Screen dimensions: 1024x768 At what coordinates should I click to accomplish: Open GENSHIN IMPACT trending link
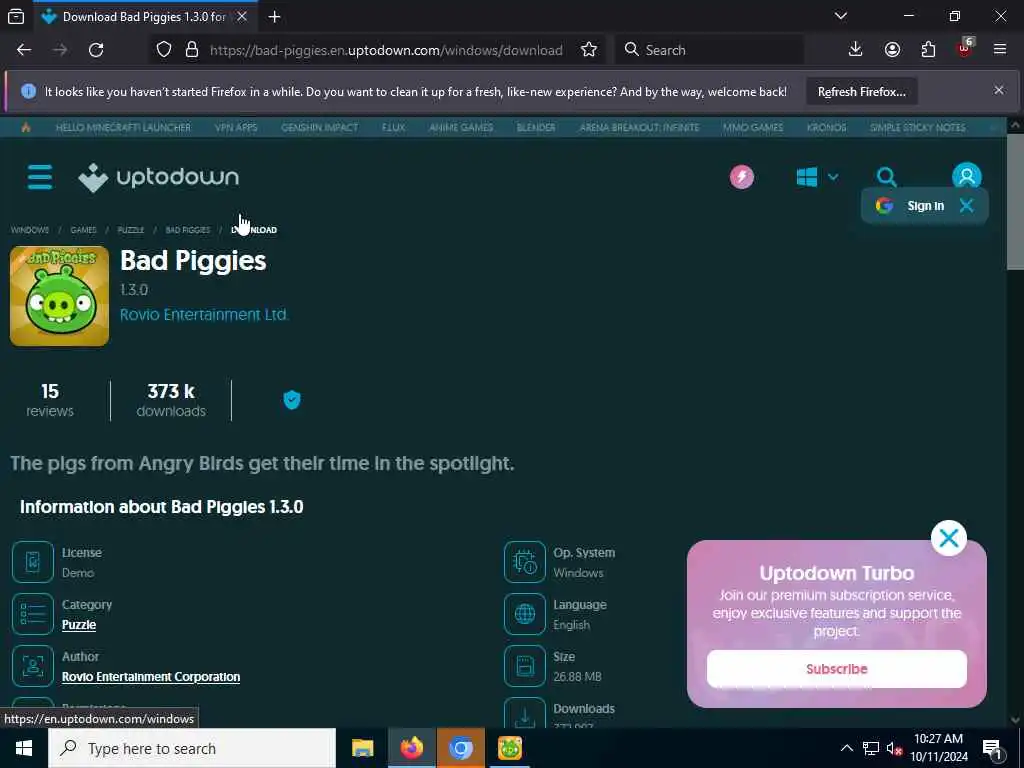click(319, 127)
